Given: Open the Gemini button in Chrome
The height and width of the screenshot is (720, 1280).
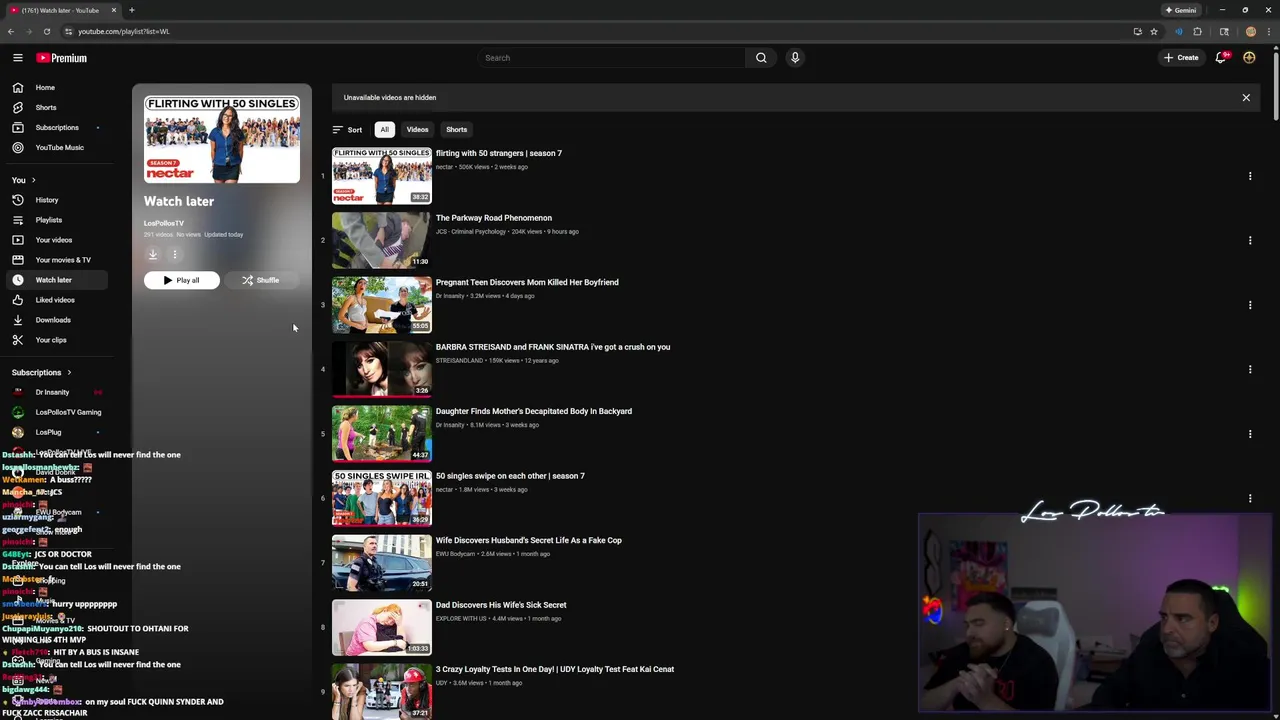Looking at the screenshot, I should coord(1180,10).
